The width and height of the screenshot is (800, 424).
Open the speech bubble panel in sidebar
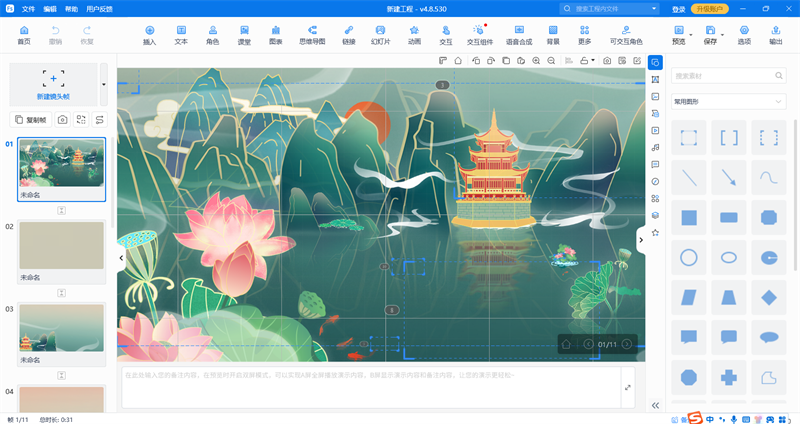(656, 164)
